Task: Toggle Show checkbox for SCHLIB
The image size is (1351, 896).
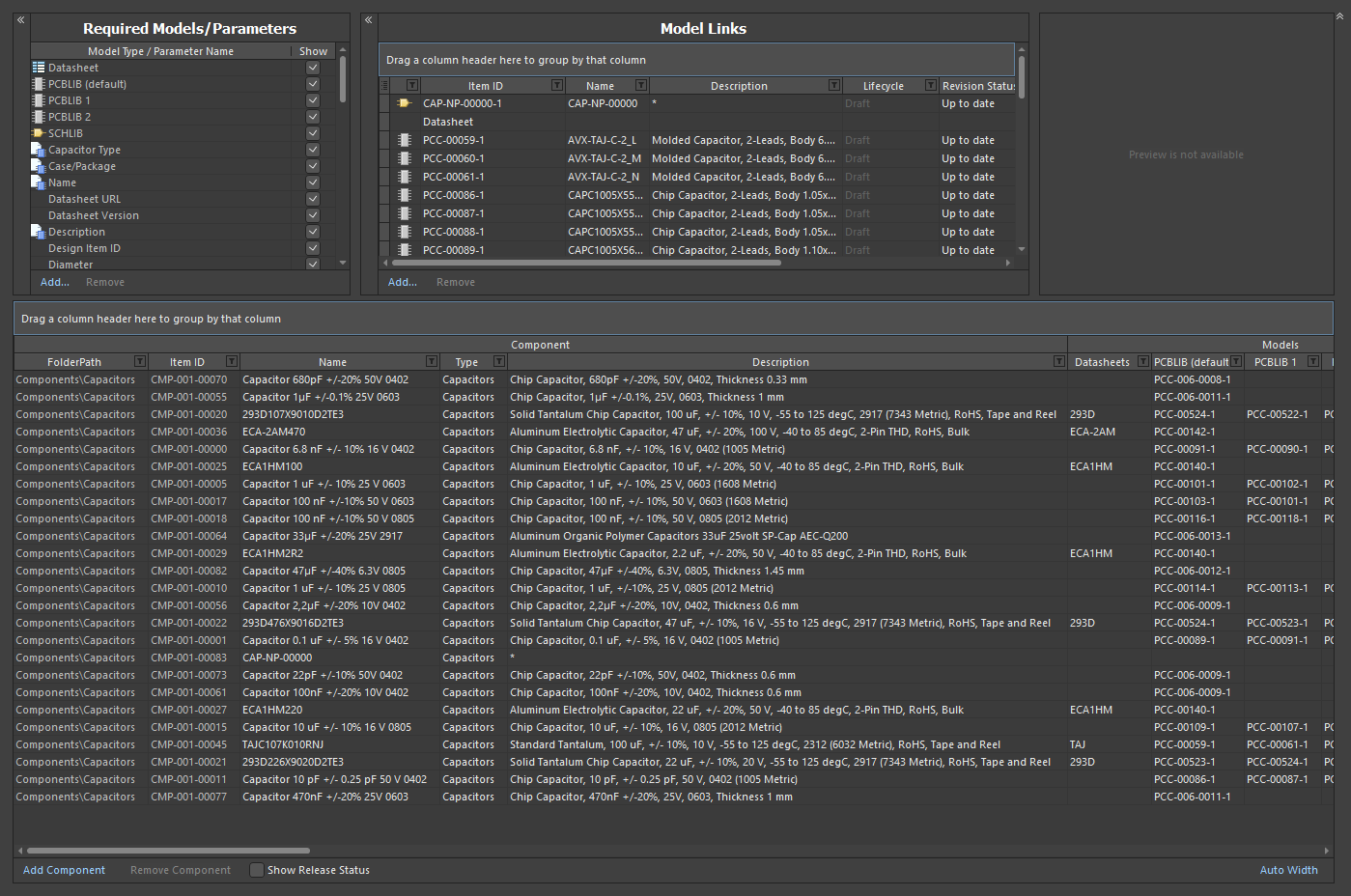Action: click(x=313, y=133)
